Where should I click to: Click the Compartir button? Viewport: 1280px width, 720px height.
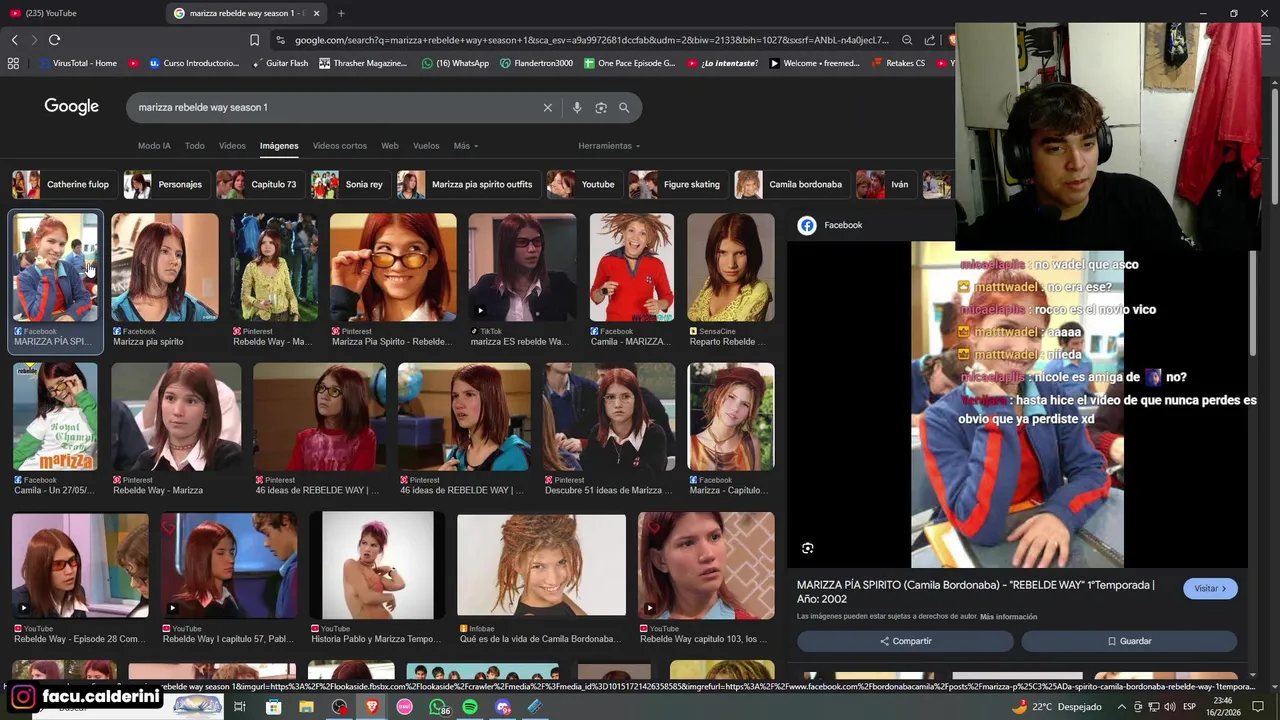905,641
